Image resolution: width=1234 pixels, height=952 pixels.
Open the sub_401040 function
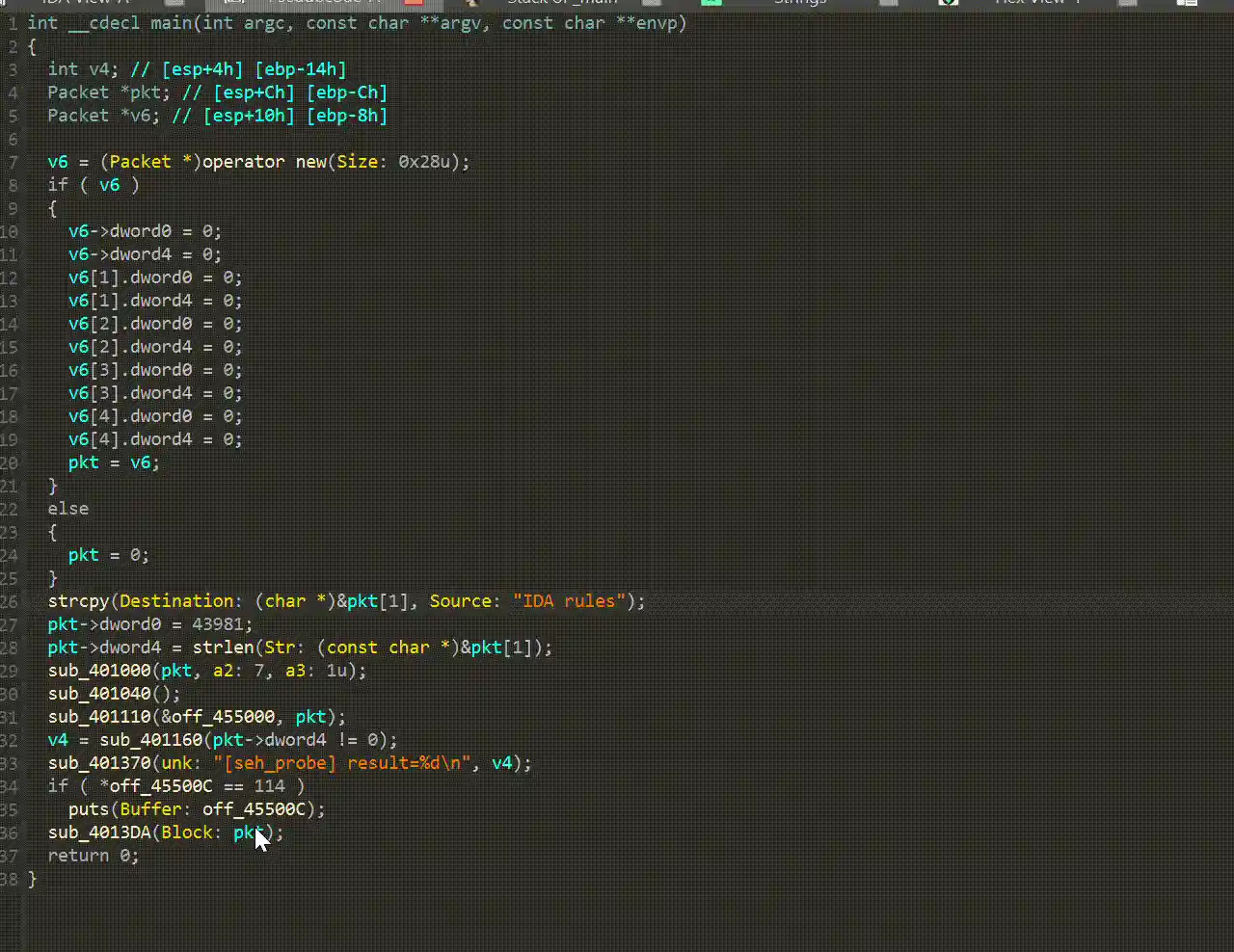click(x=99, y=694)
